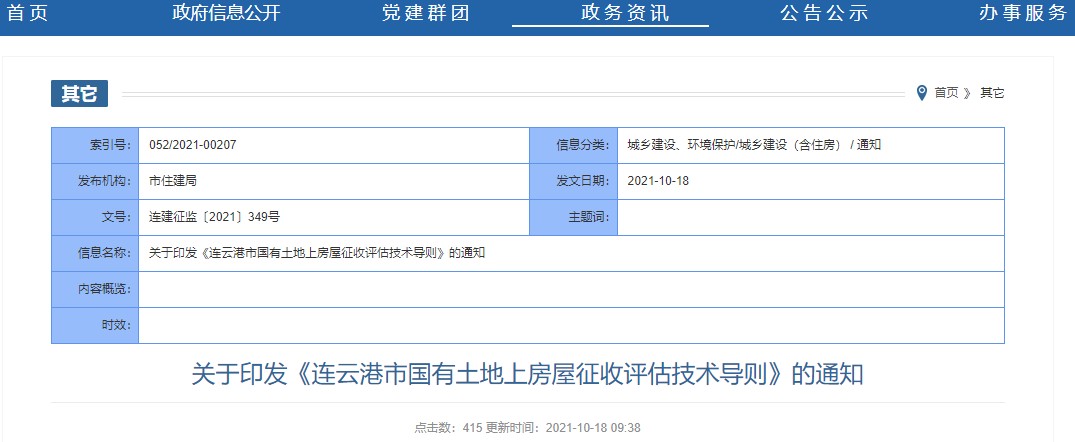Click the 信息名称 row notice title text

[316, 253]
